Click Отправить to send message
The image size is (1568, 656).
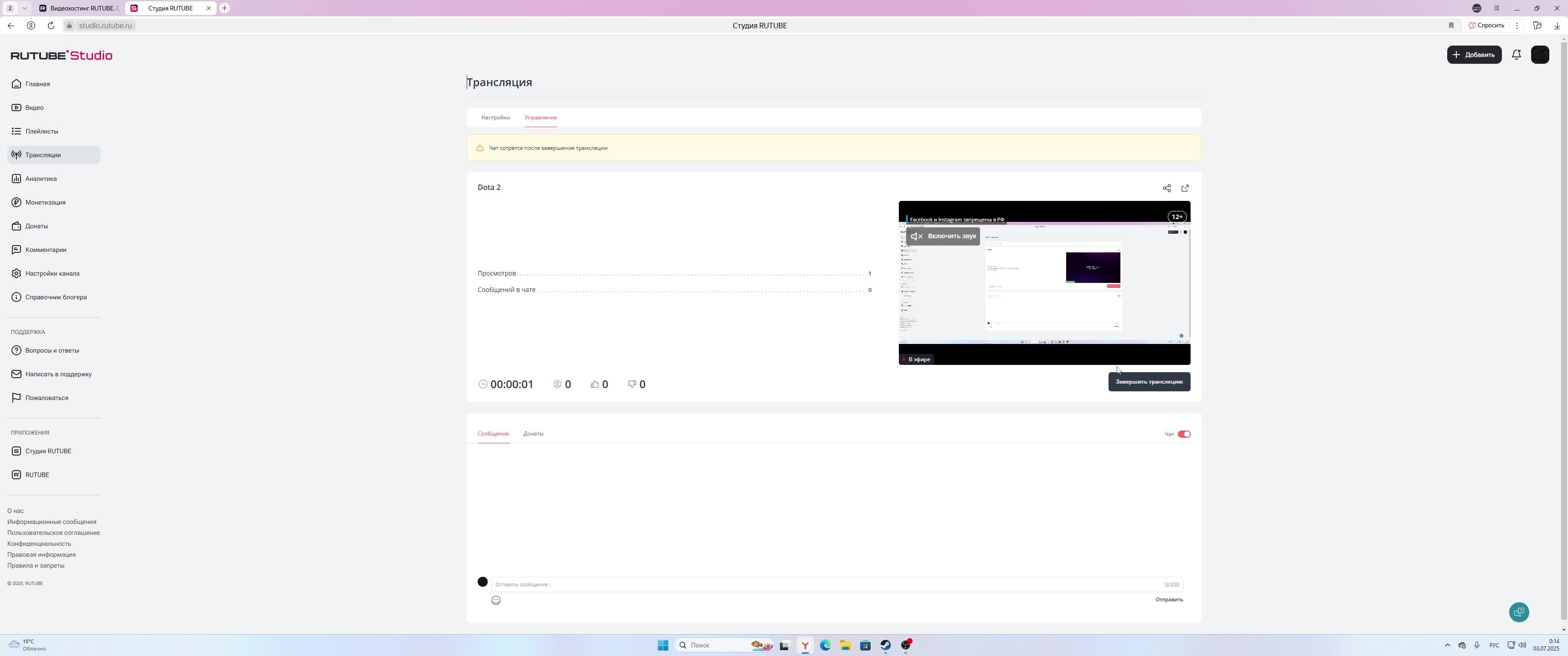[x=1169, y=600]
